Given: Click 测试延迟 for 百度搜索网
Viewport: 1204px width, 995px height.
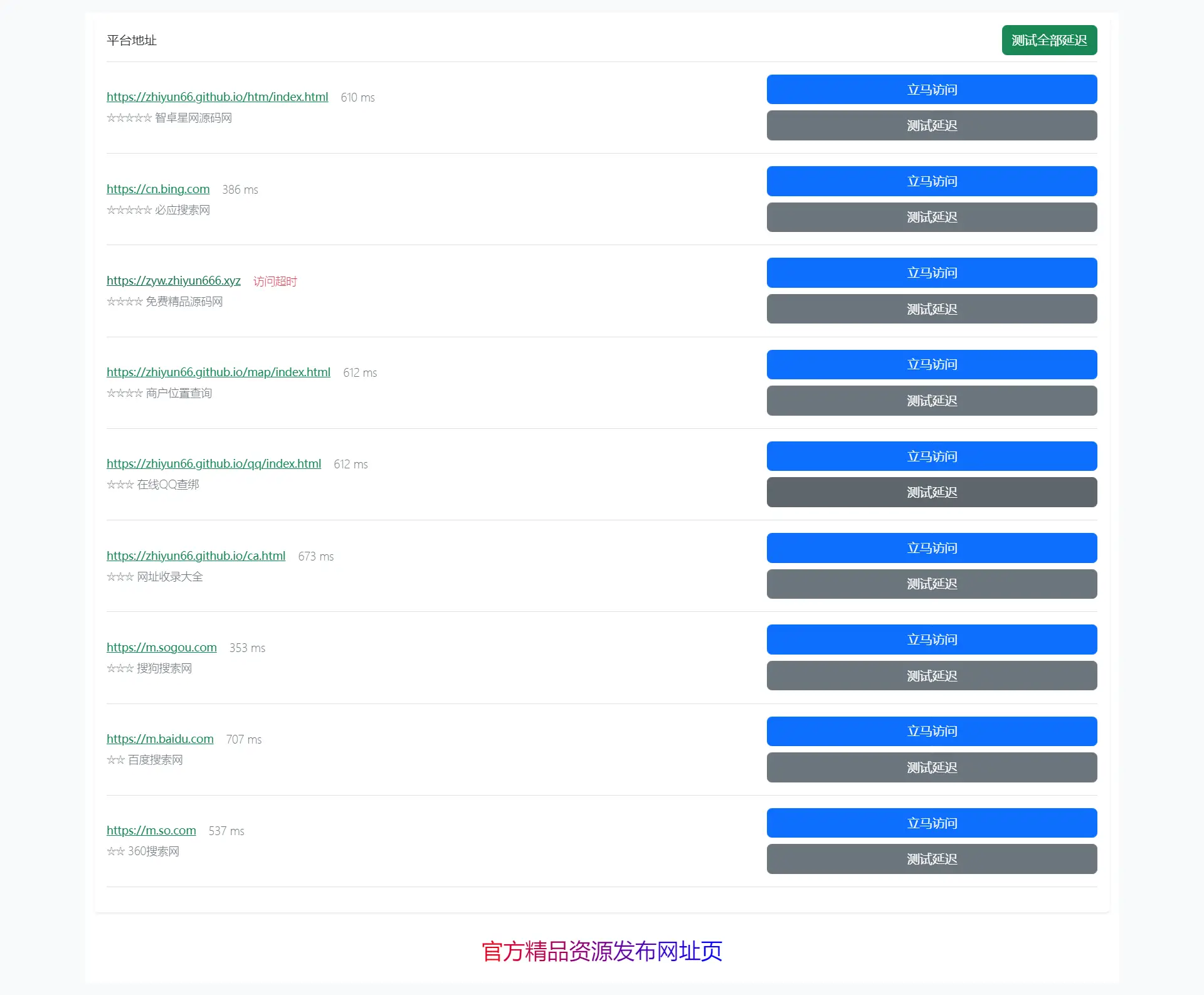Looking at the screenshot, I should click(x=931, y=767).
